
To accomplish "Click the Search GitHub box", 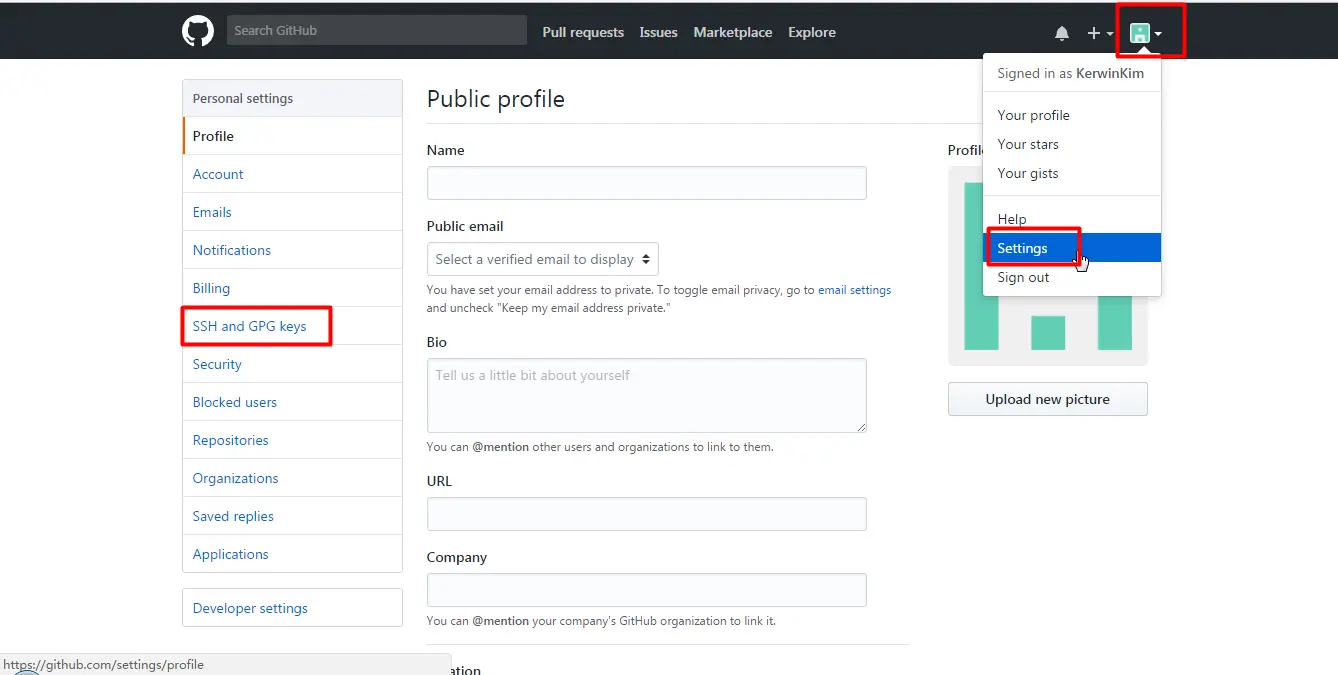I will click(376, 31).
